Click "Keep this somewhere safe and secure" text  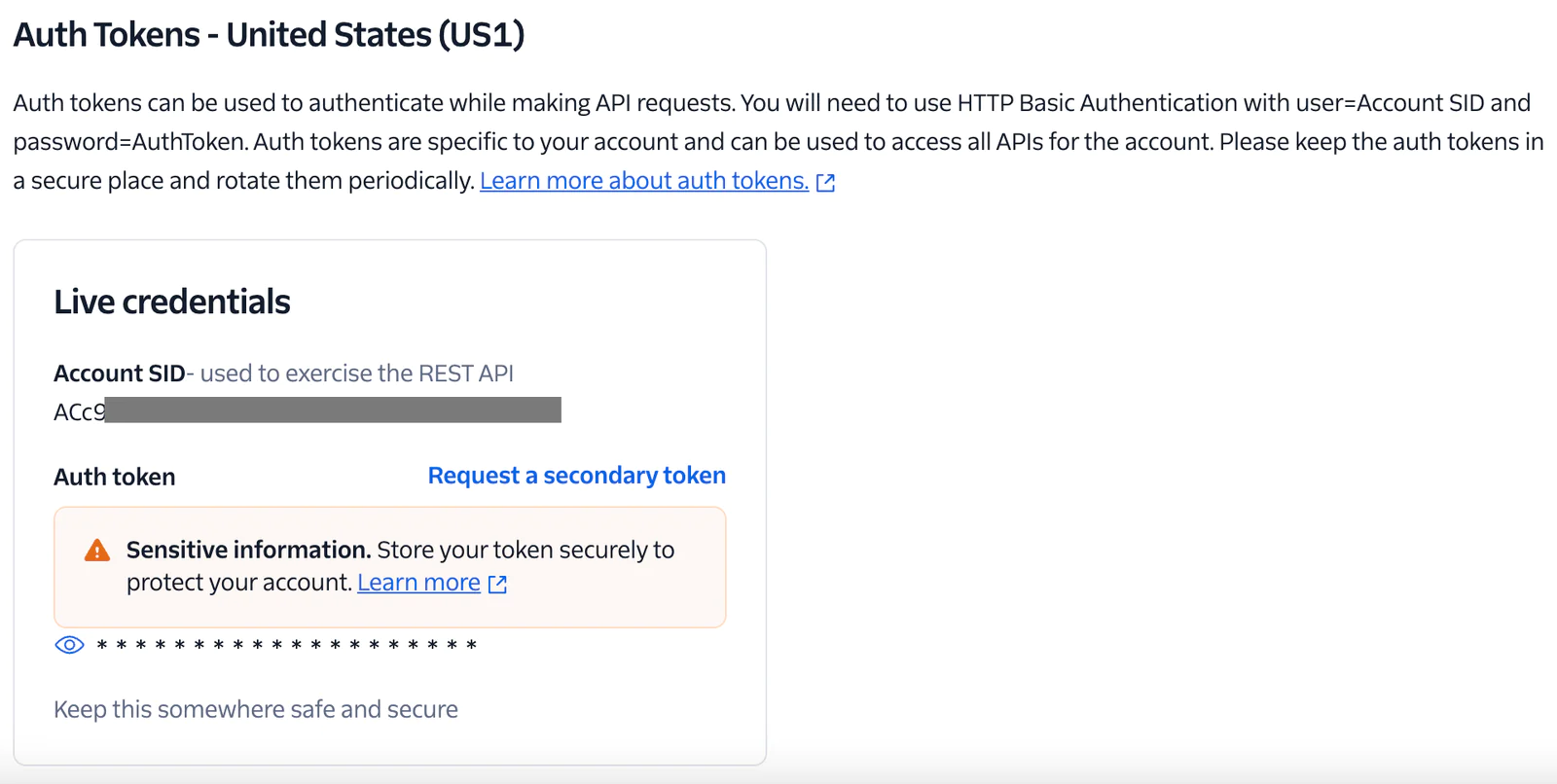pyautogui.click(x=256, y=709)
